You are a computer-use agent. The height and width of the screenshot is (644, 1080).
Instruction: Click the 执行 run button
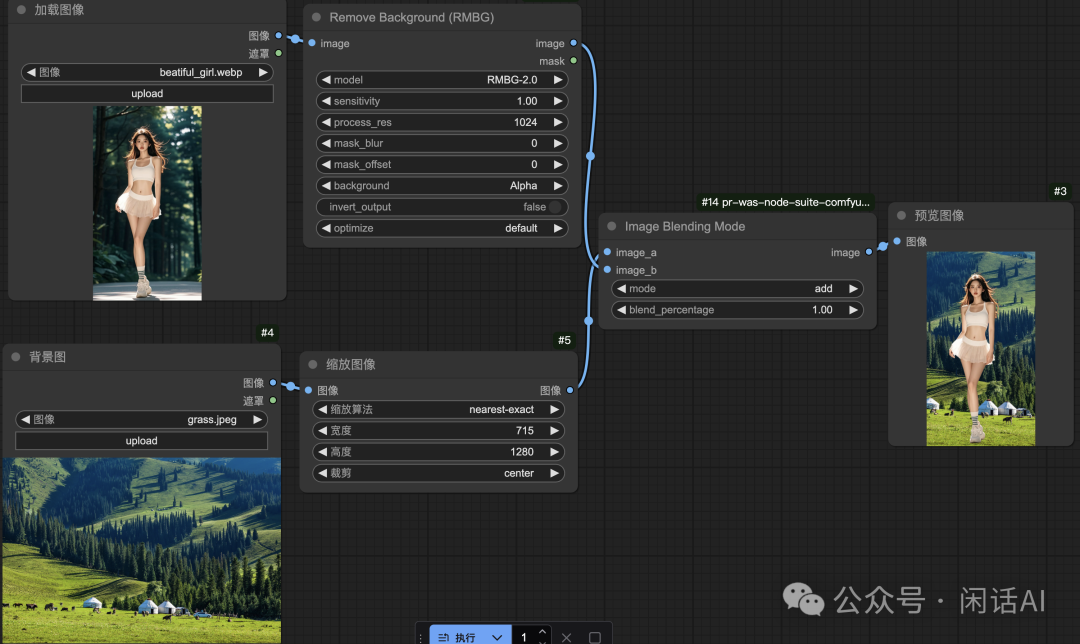tap(457, 637)
